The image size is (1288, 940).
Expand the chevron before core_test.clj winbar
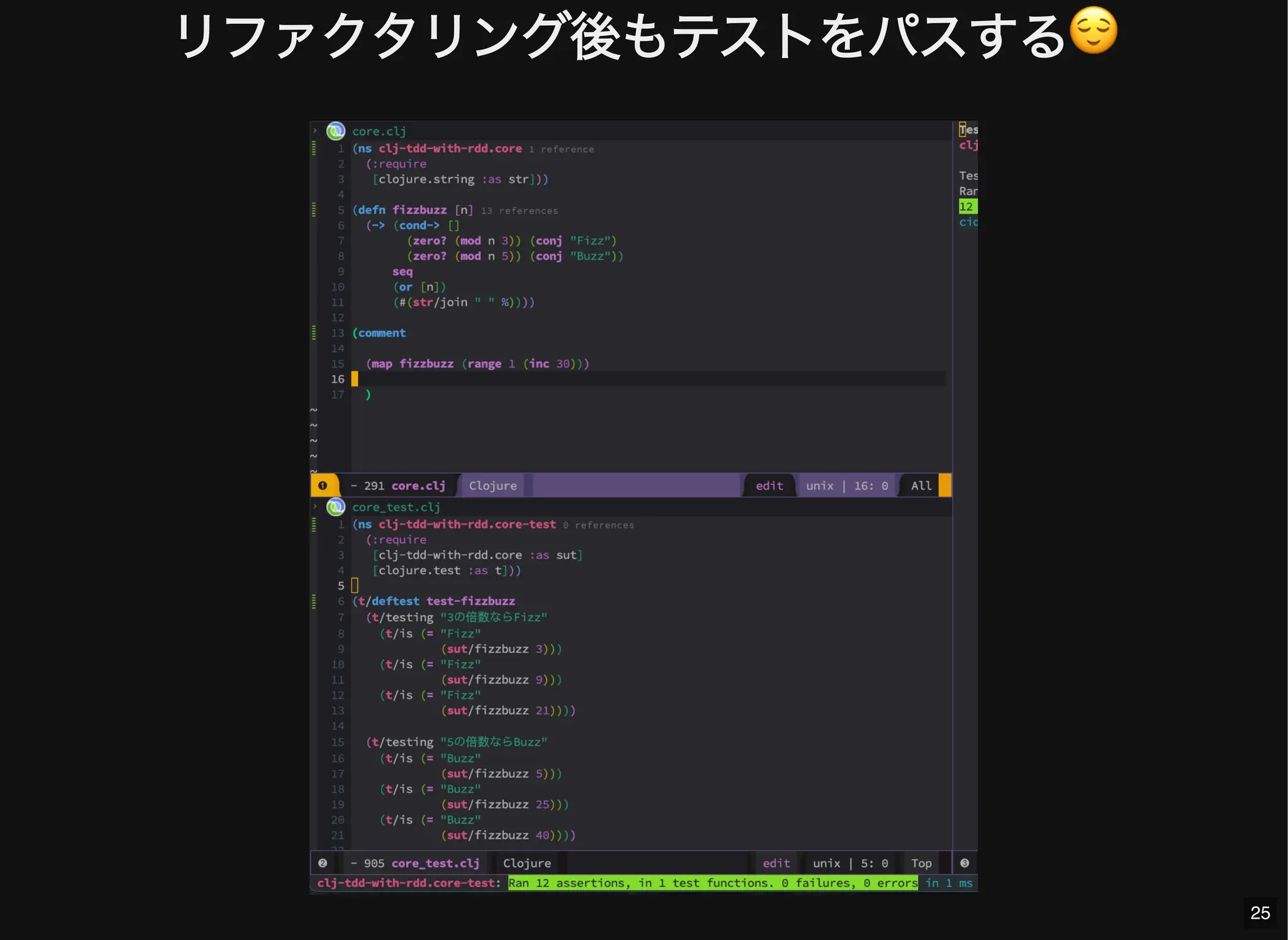315,506
